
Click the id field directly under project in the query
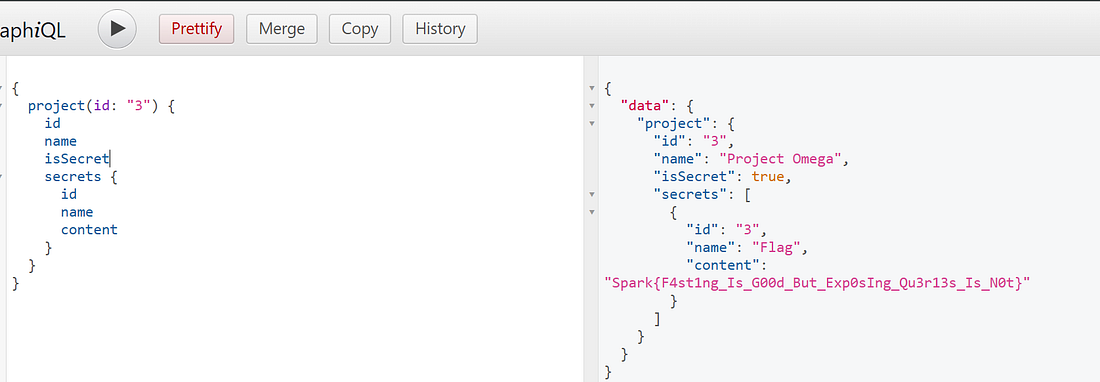coord(52,123)
